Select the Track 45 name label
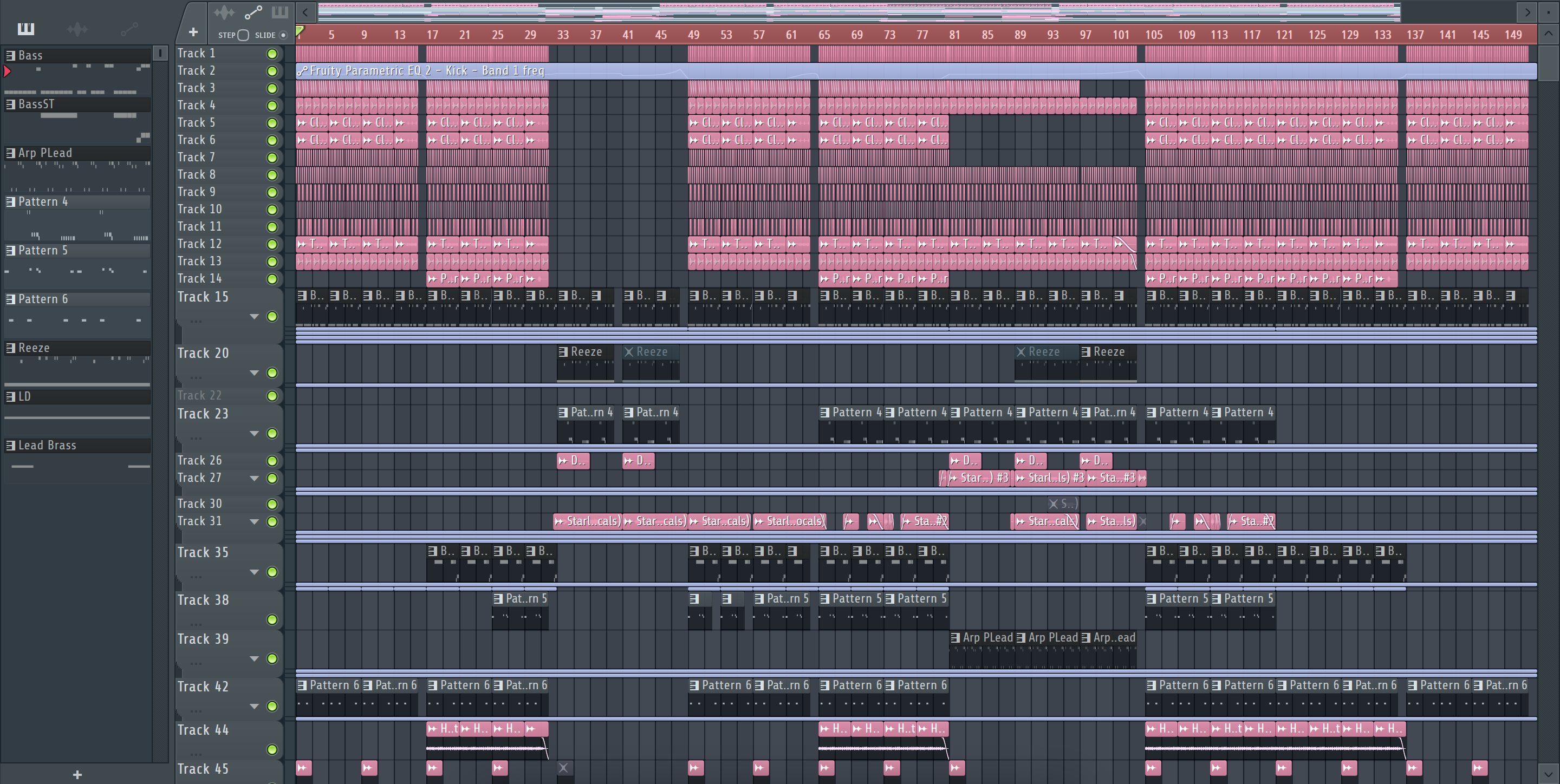 203,769
